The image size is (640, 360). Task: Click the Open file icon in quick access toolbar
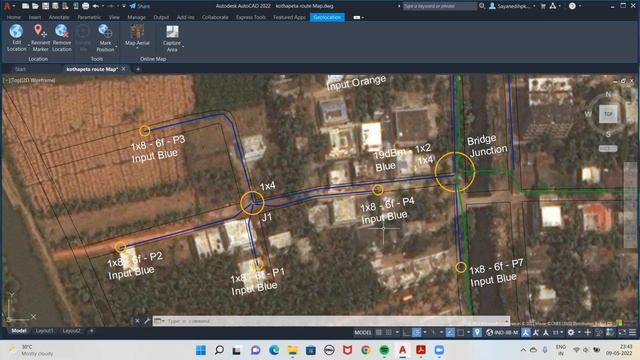[x=35, y=6]
